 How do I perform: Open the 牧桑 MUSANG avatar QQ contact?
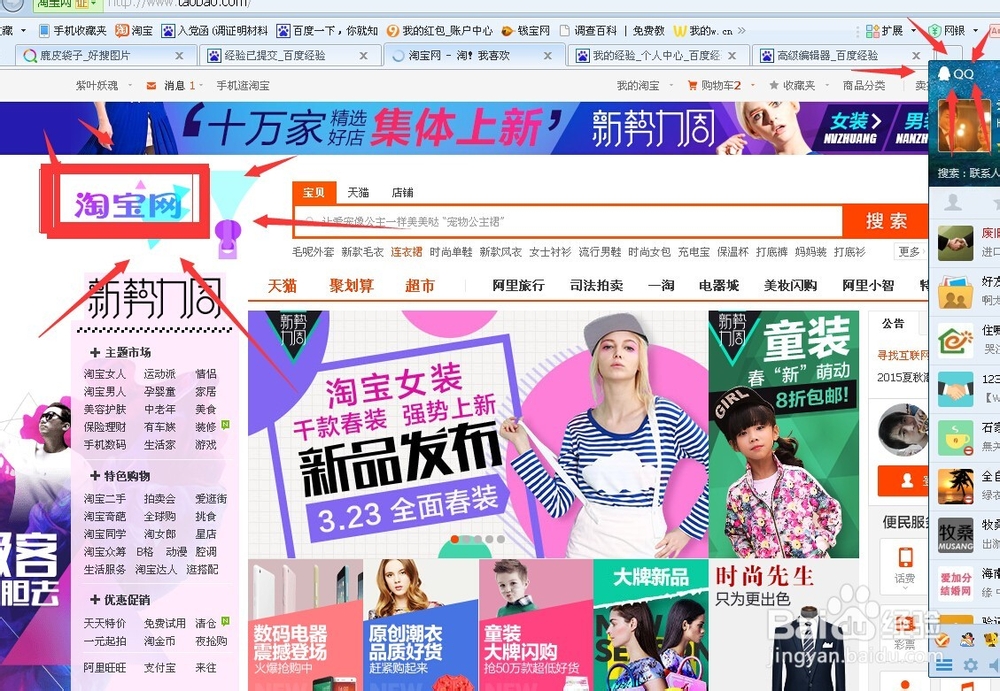955,535
